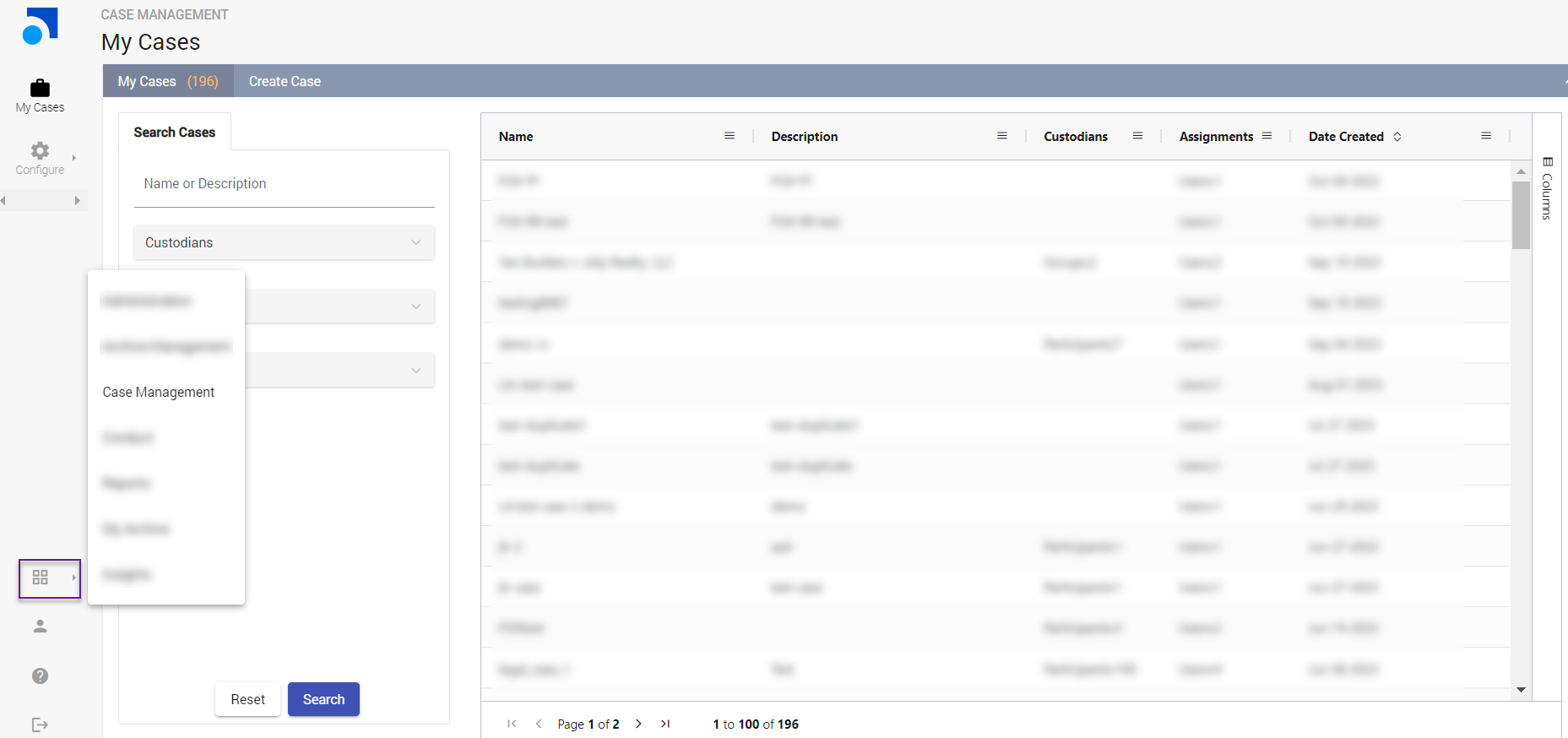
Task: Open the Description column menu icon
Action: 1002,136
